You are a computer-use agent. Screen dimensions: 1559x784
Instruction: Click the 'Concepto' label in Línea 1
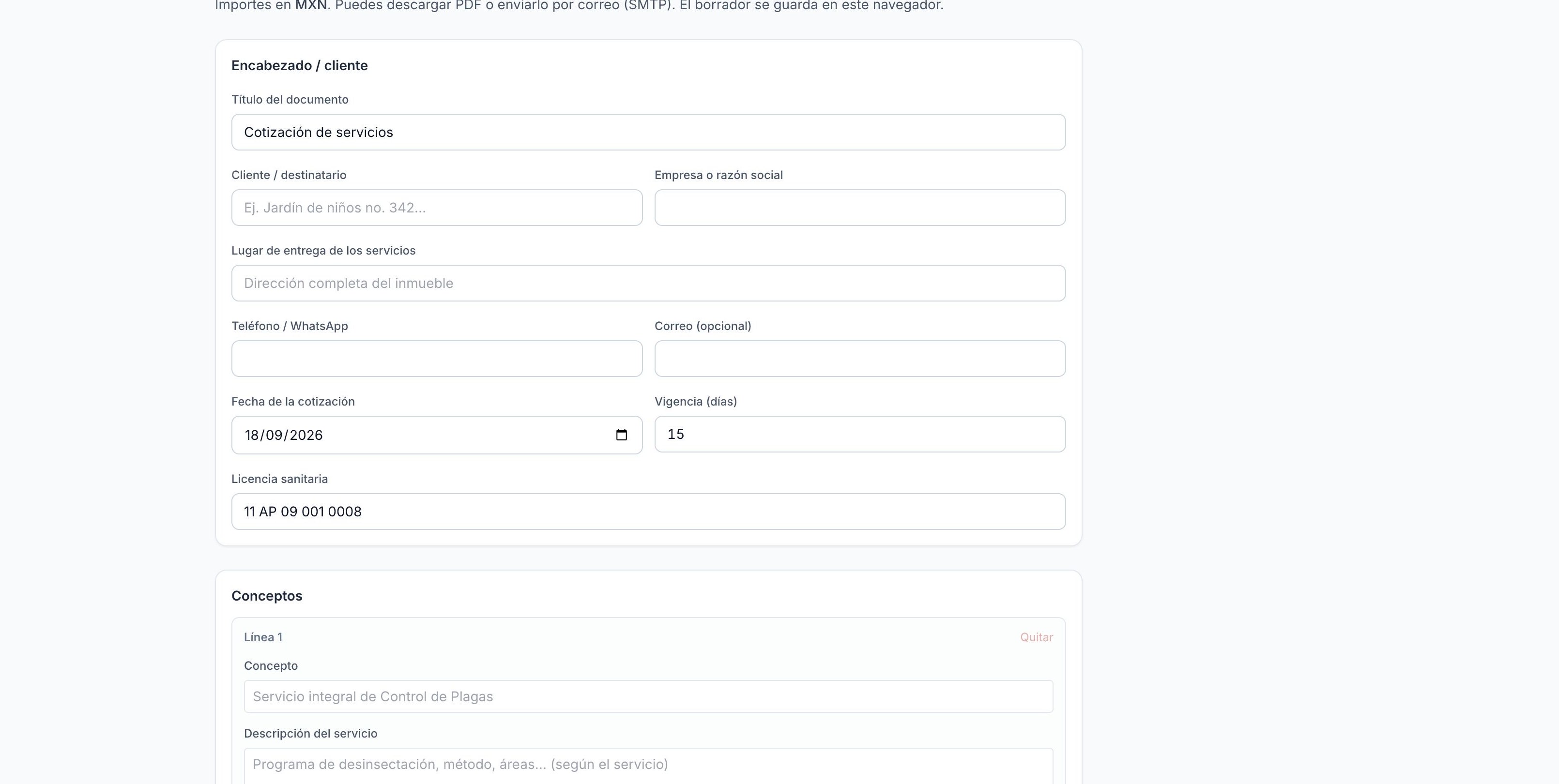coord(271,665)
